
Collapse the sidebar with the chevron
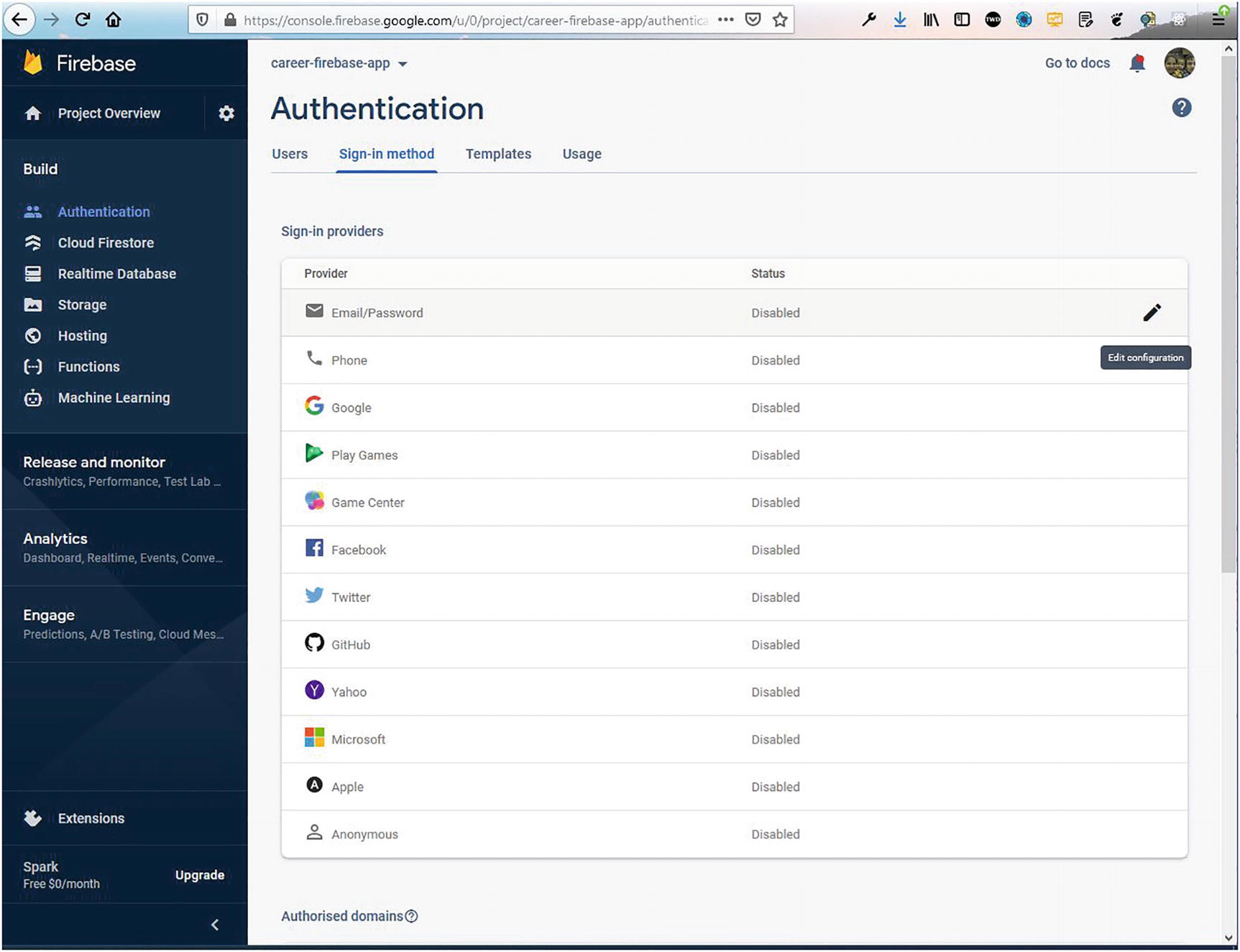pyautogui.click(x=214, y=925)
